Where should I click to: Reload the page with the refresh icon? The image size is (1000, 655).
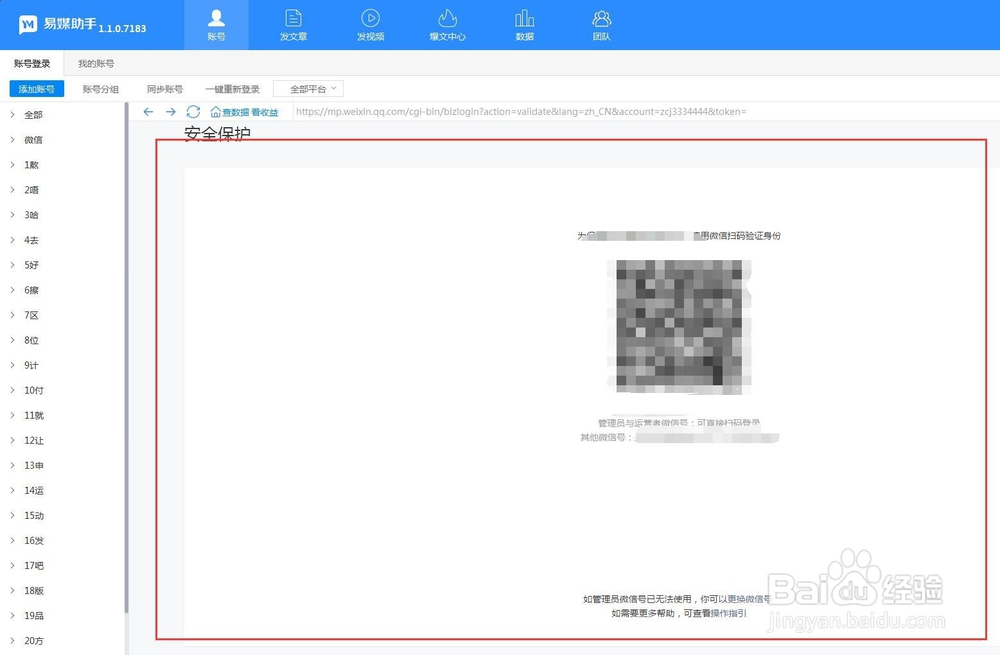pos(193,112)
